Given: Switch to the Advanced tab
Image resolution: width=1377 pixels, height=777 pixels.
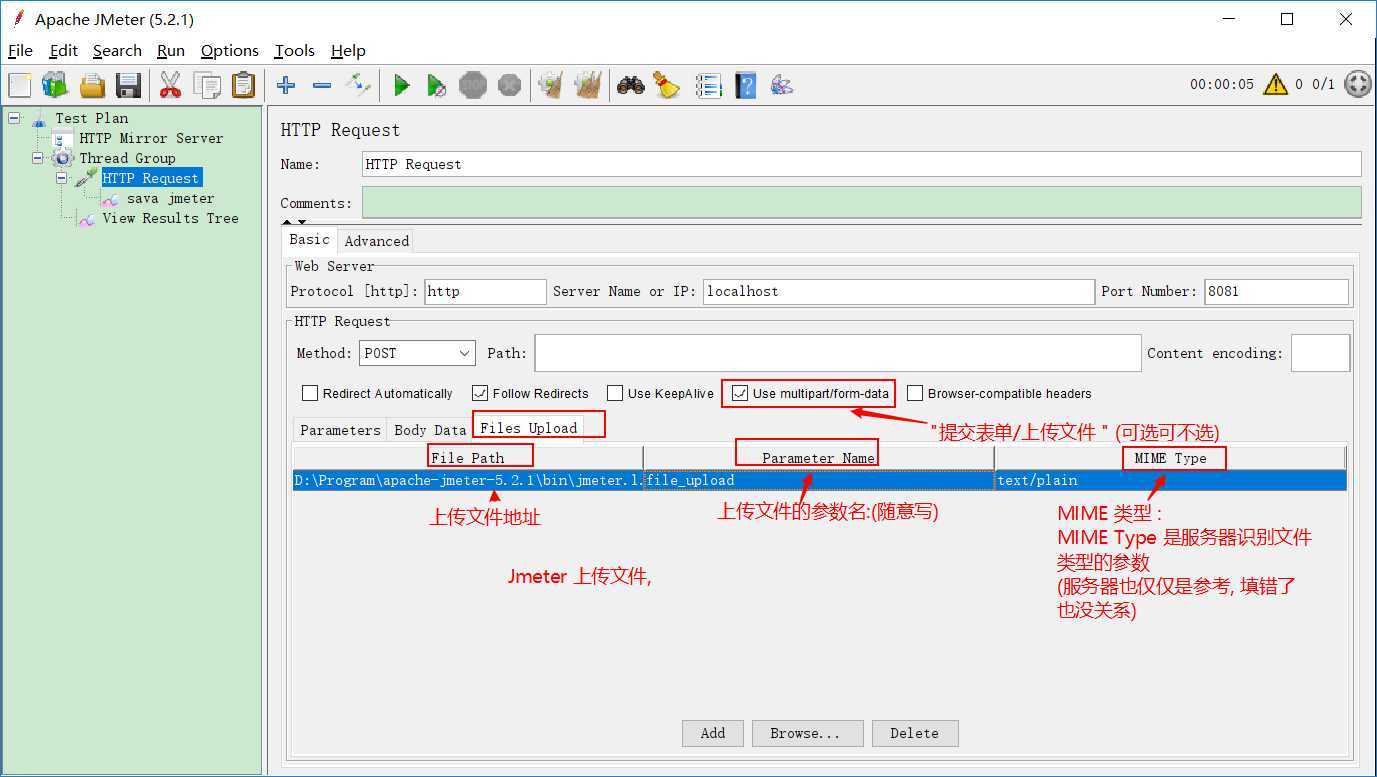Looking at the screenshot, I should (x=377, y=241).
